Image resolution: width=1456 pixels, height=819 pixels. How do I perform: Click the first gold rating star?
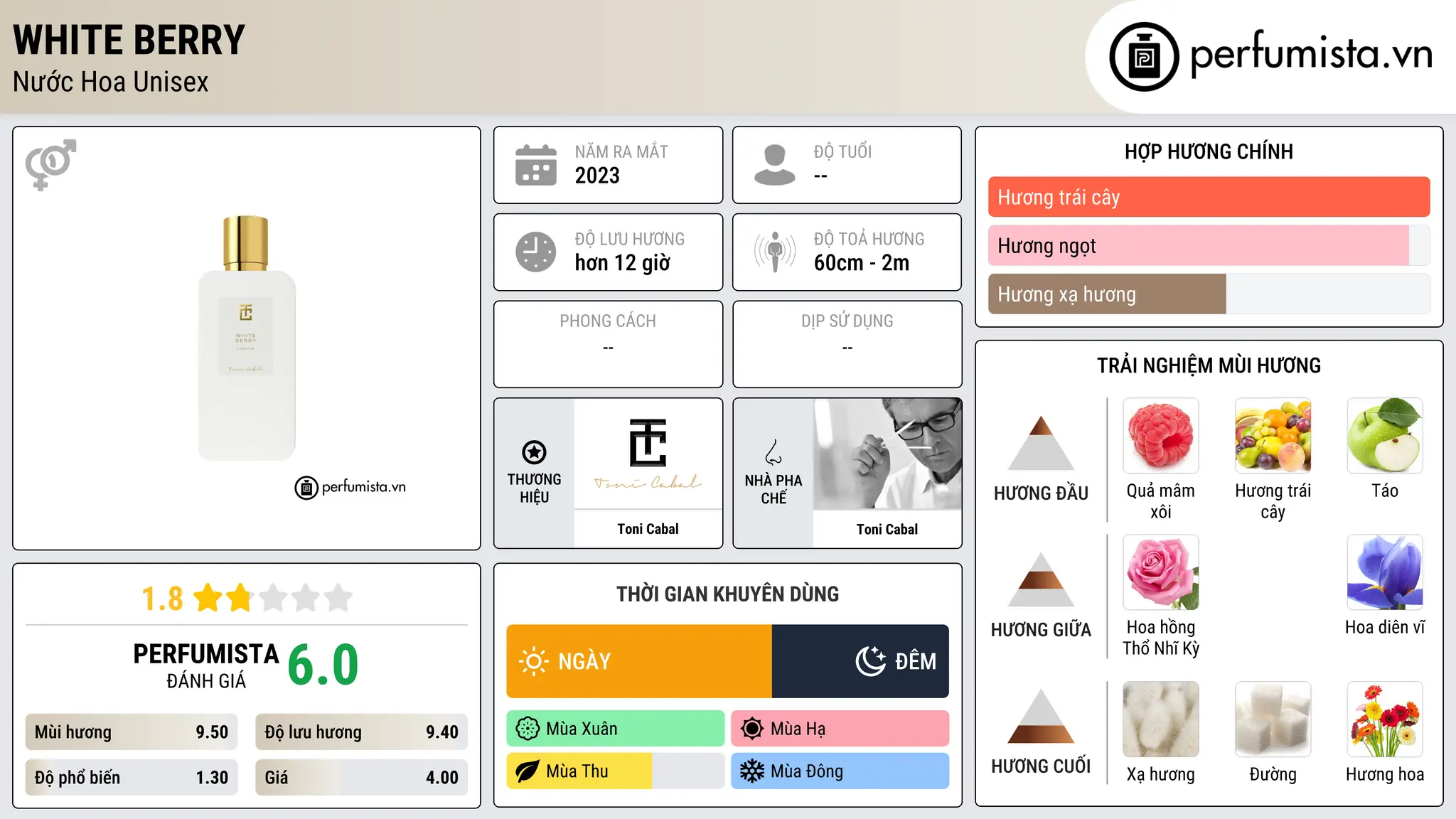(208, 598)
